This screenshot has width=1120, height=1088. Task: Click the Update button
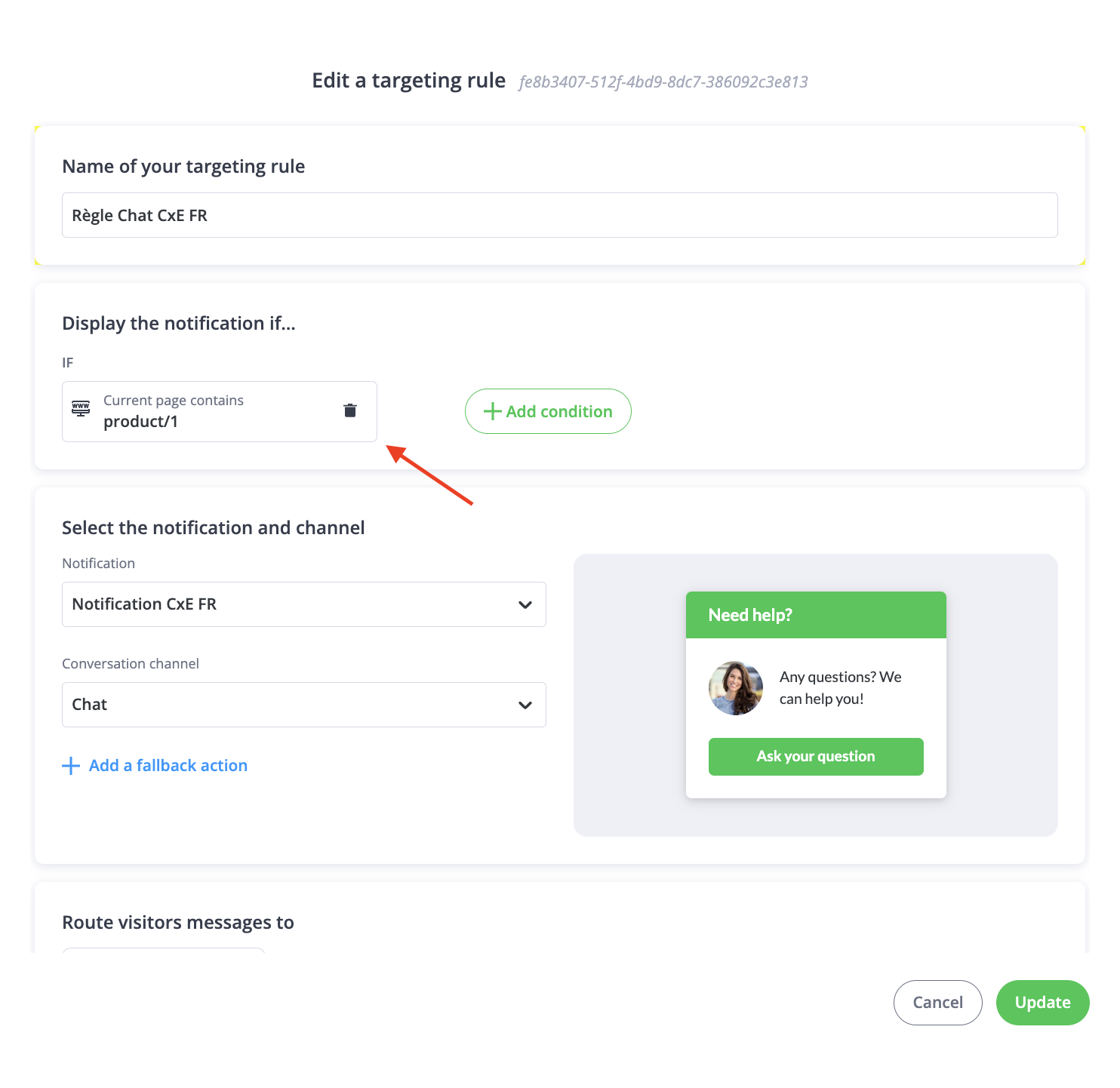point(1043,1003)
